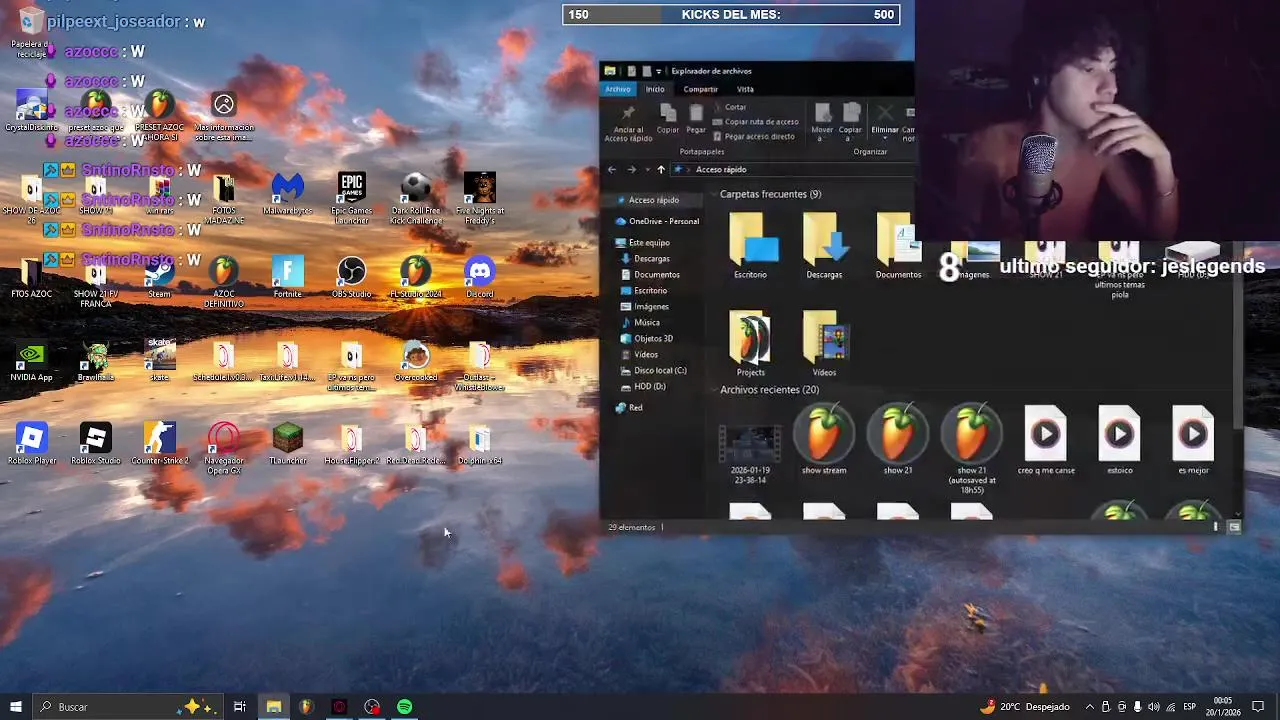Open the Projects frequent folder
Screen dimensions: 1280x720
750,345
